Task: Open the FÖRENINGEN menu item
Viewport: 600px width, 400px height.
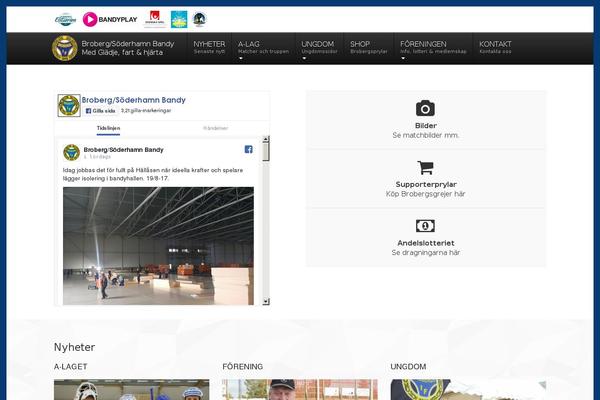Action: pyautogui.click(x=433, y=47)
